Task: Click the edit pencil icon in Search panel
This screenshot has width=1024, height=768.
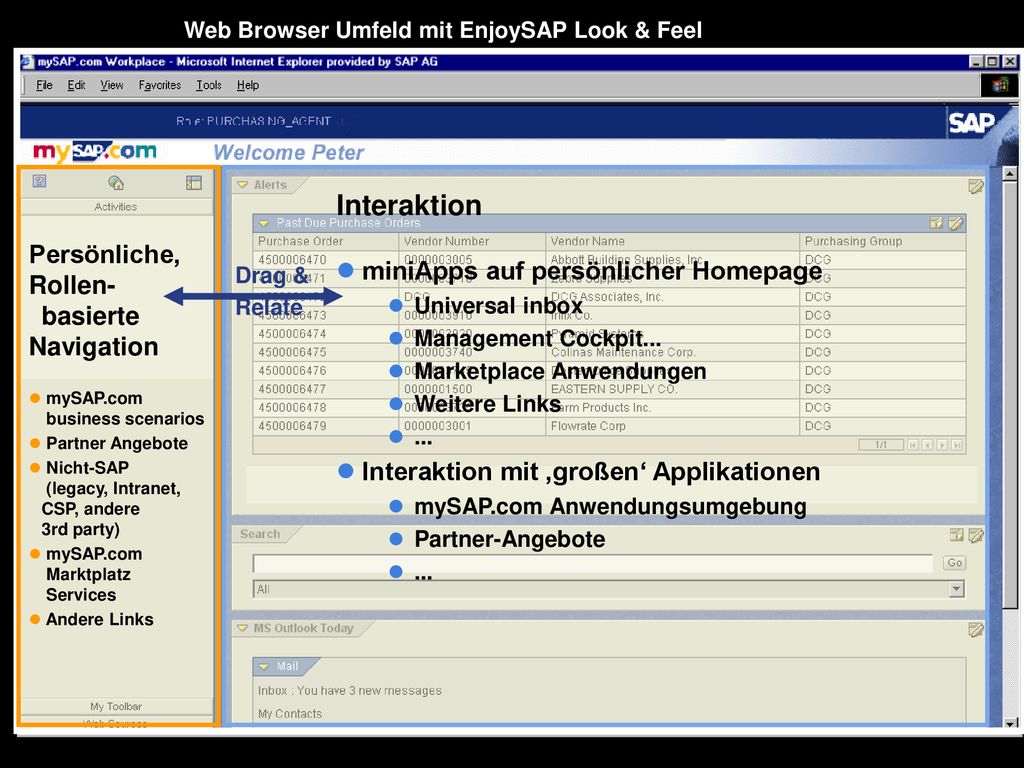Action: point(976,536)
